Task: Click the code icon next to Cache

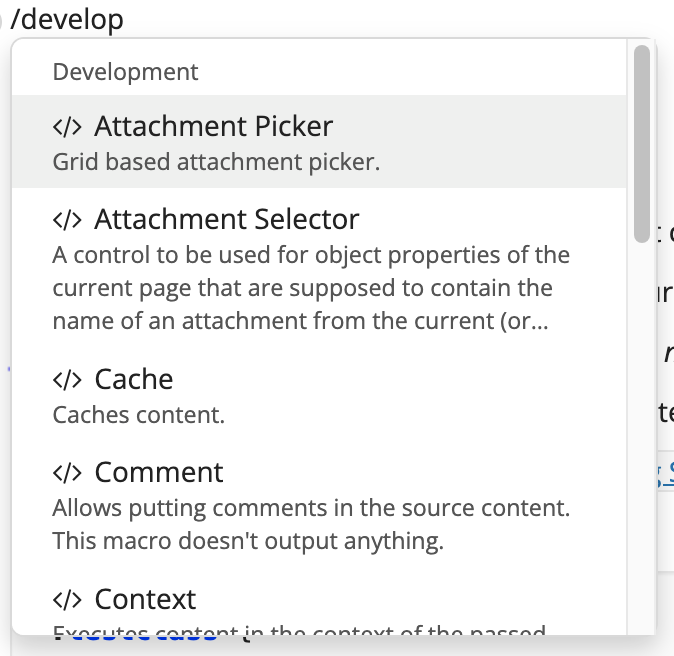Action: pyautogui.click(x=67, y=380)
